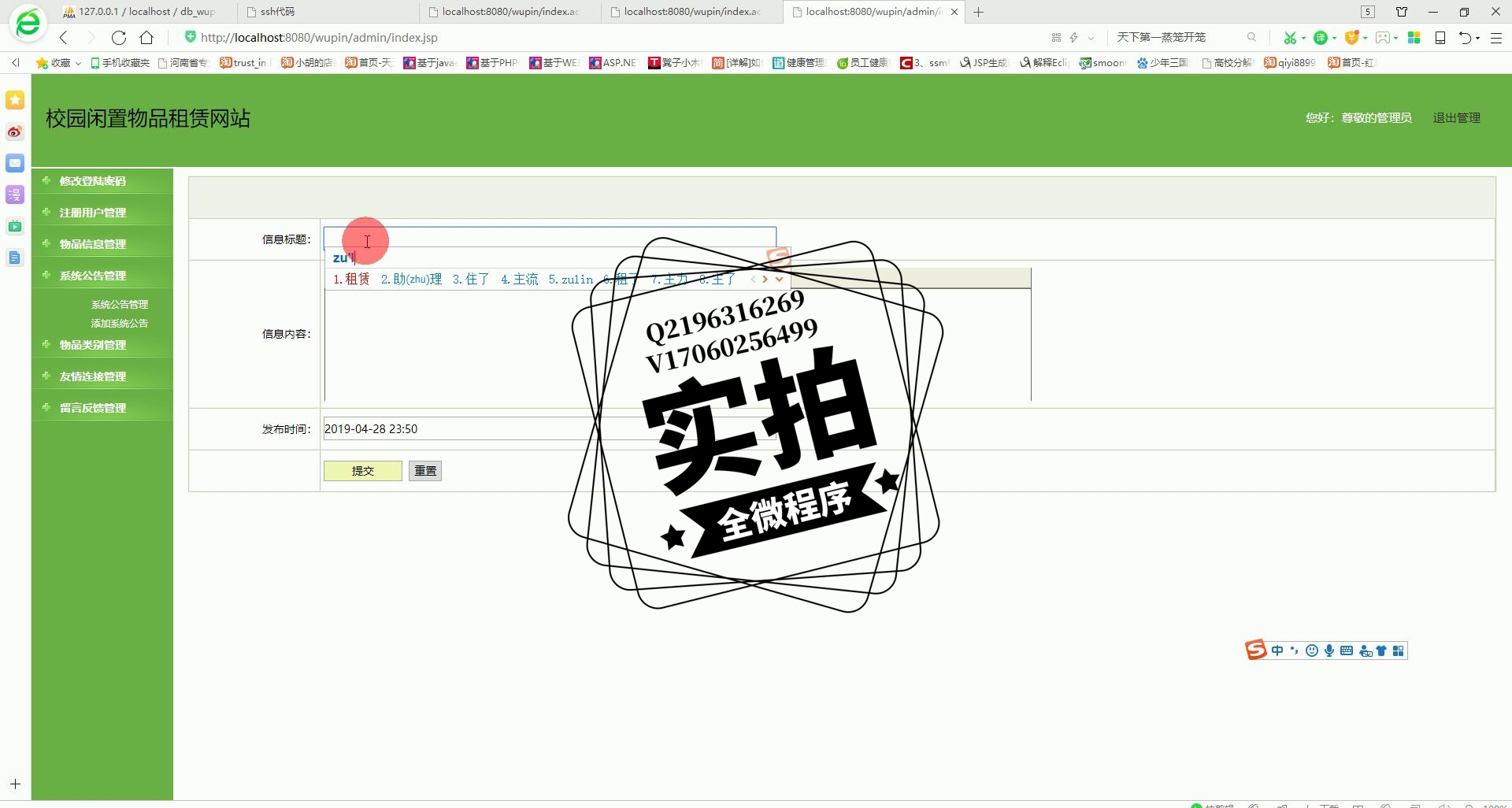This screenshot has width=1512, height=808.
Task: Open a new browser tab
Action: tap(978, 12)
